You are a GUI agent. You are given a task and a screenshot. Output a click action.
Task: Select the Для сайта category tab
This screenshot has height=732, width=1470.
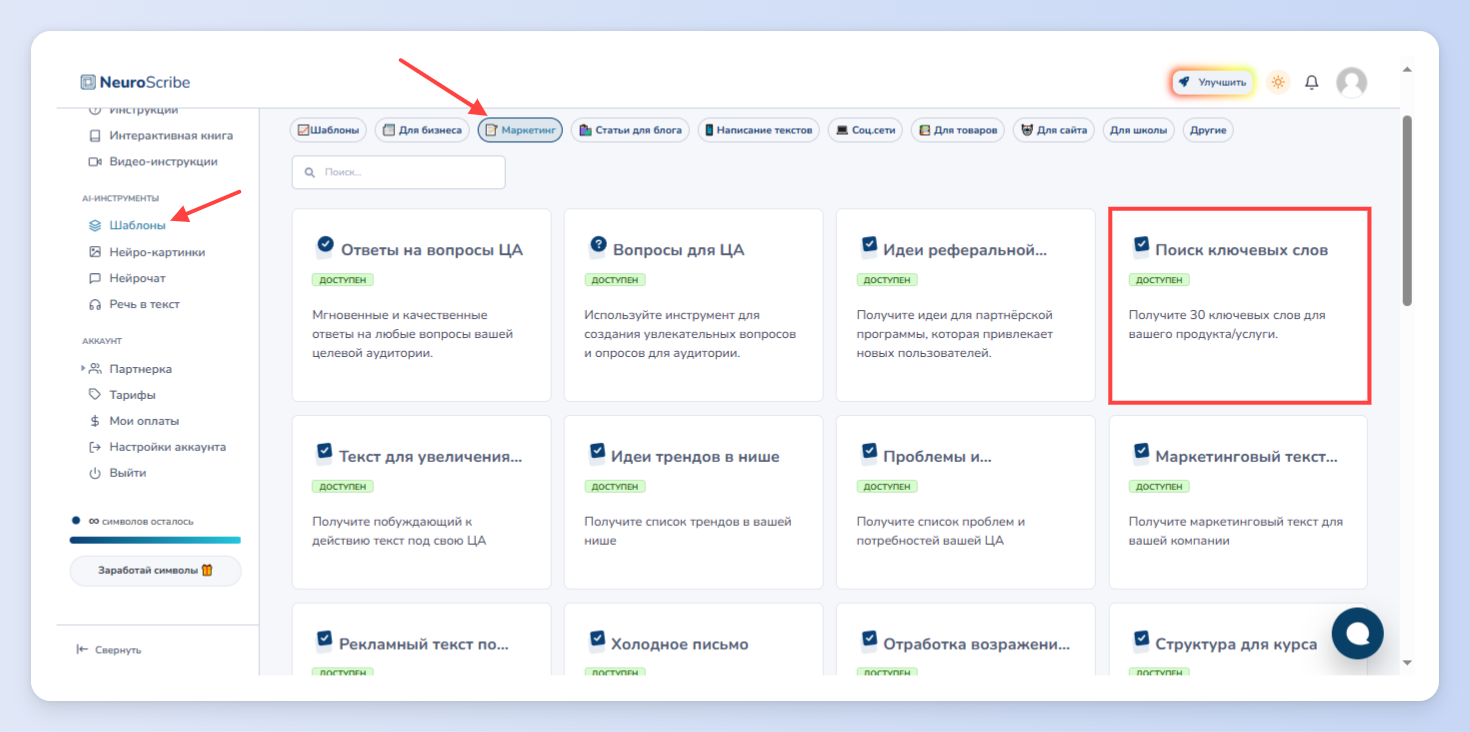(1054, 130)
